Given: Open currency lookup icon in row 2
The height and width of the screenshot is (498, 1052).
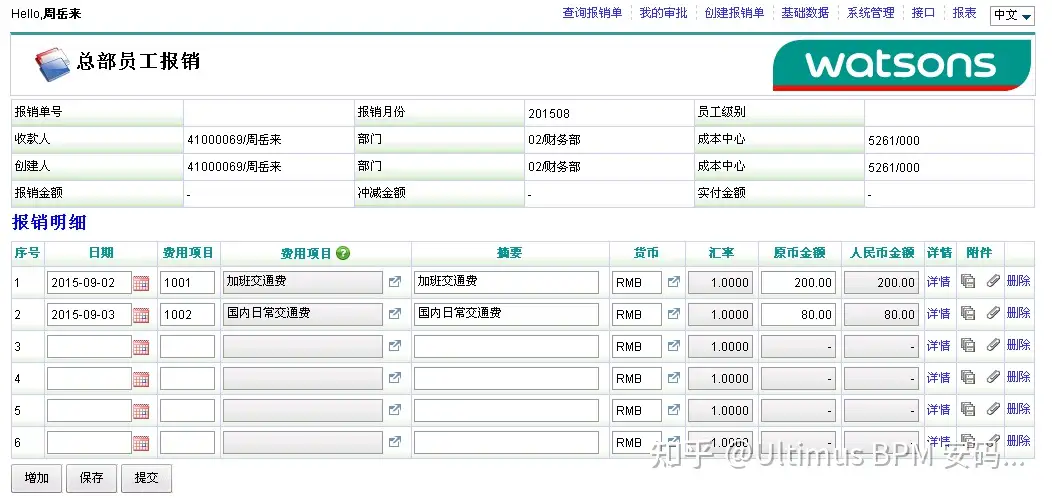Looking at the screenshot, I should click(x=674, y=313).
